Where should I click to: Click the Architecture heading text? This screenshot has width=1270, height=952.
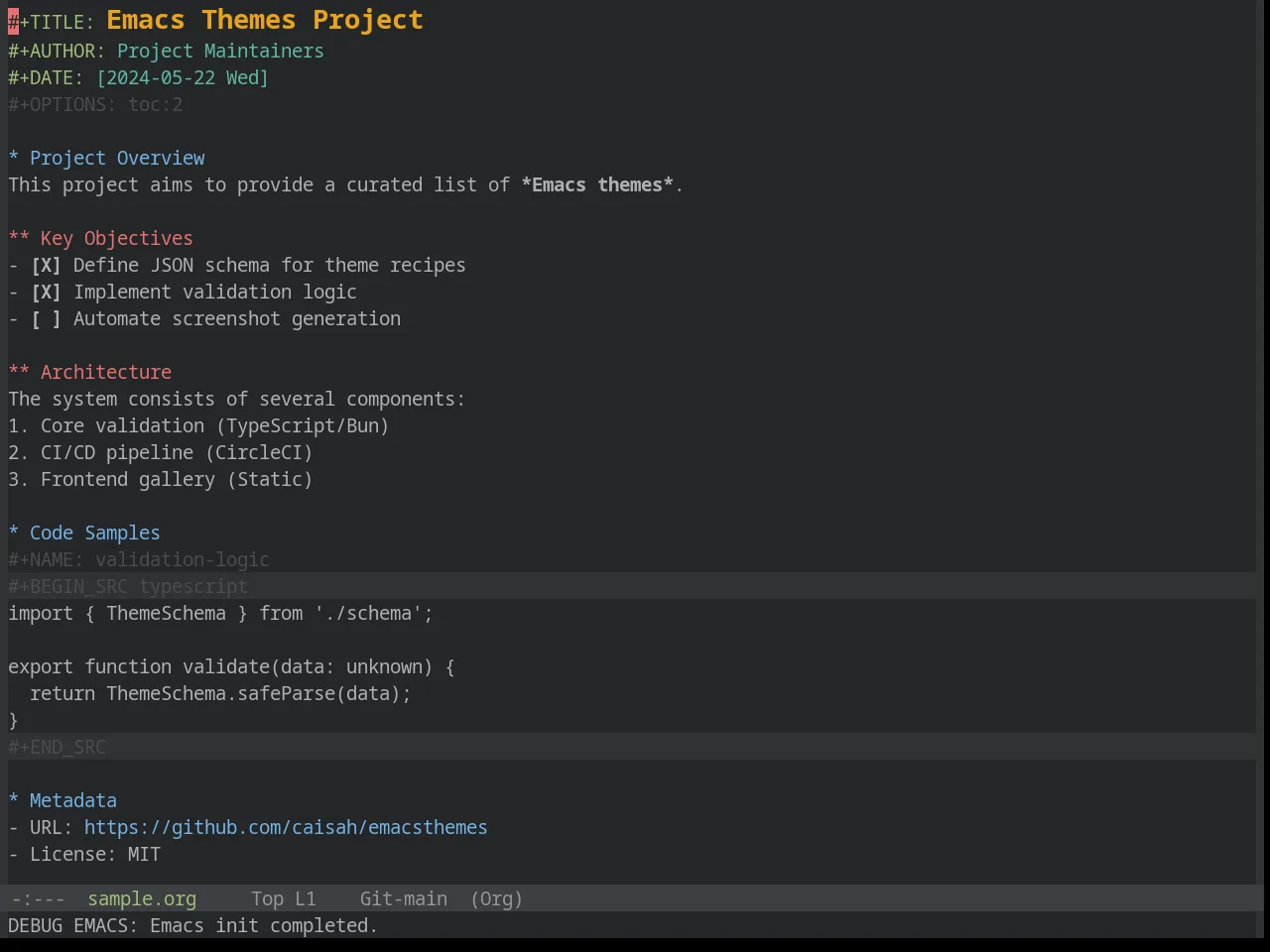[x=106, y=372]
